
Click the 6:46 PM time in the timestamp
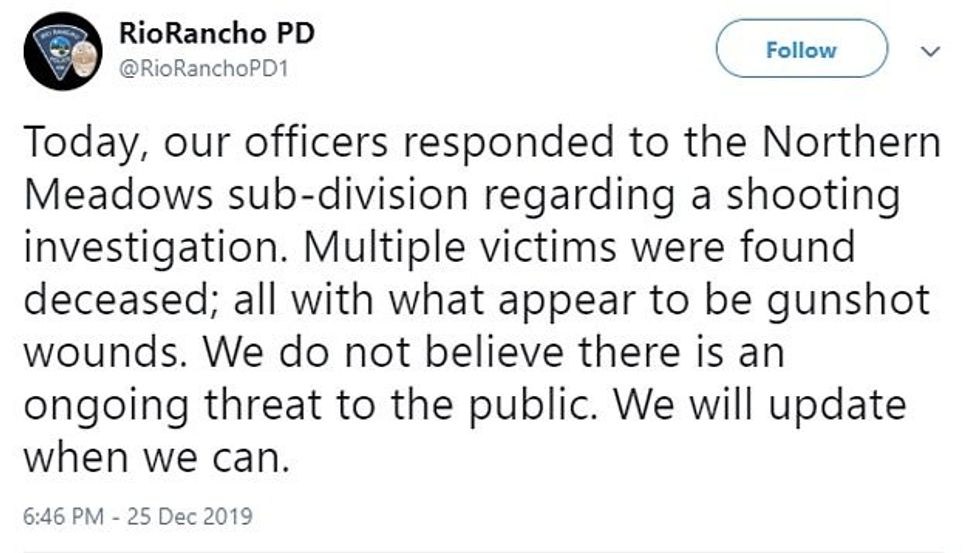click(59, 518)
